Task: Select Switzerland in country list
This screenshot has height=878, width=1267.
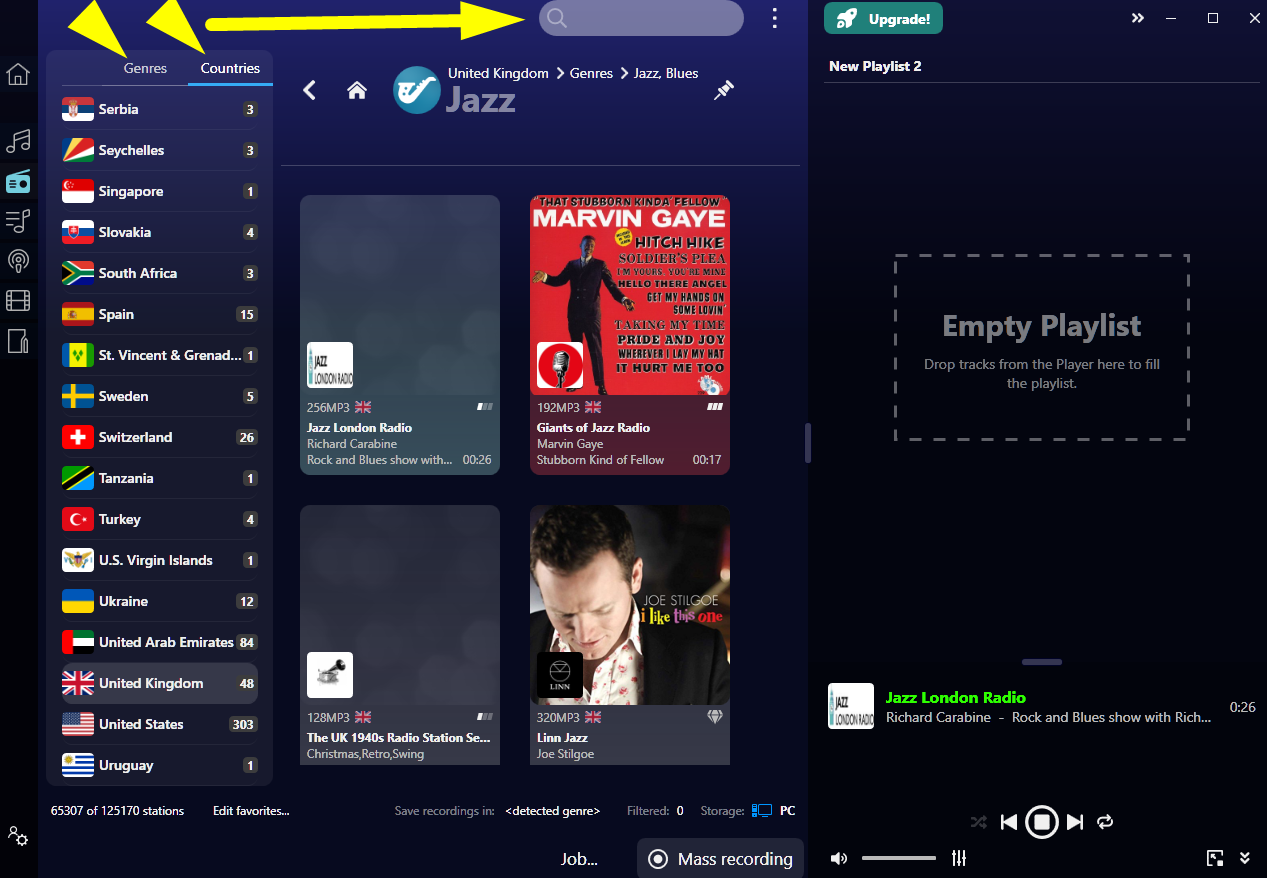Action: (x=160, y=437)
